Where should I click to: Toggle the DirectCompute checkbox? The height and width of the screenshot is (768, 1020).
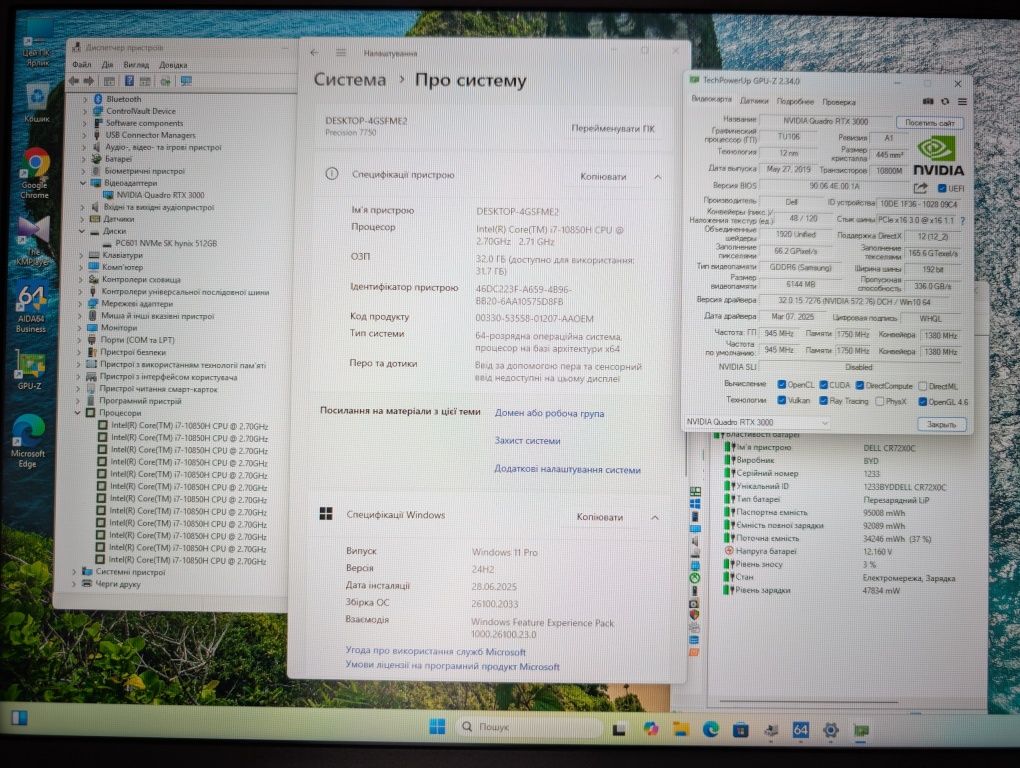coord(860,386)
